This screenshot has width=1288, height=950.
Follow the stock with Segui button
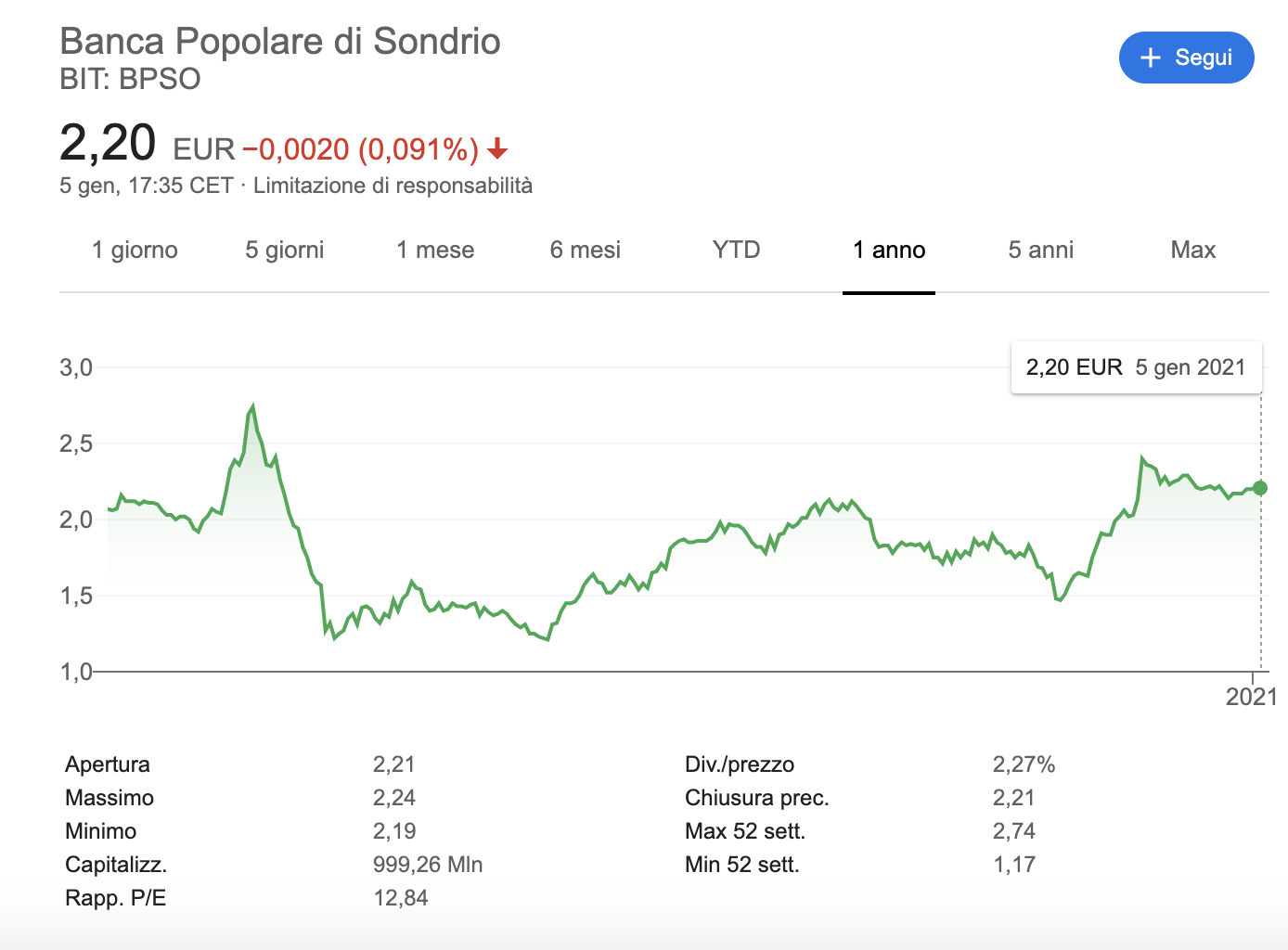click(x=1186, y=58)
